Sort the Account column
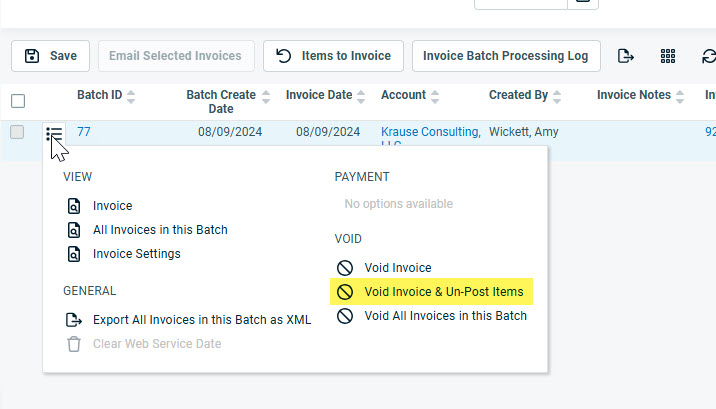This screenshot has width=716, height=409. click(435, 96)
